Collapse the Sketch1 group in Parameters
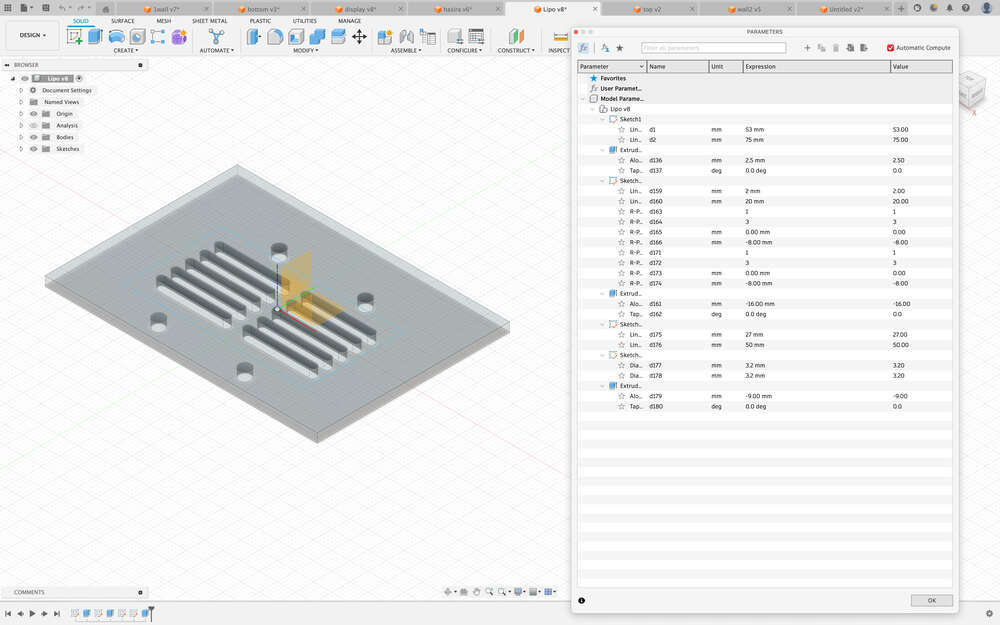Screen dimensions: 1000x625 pos(602,119)
